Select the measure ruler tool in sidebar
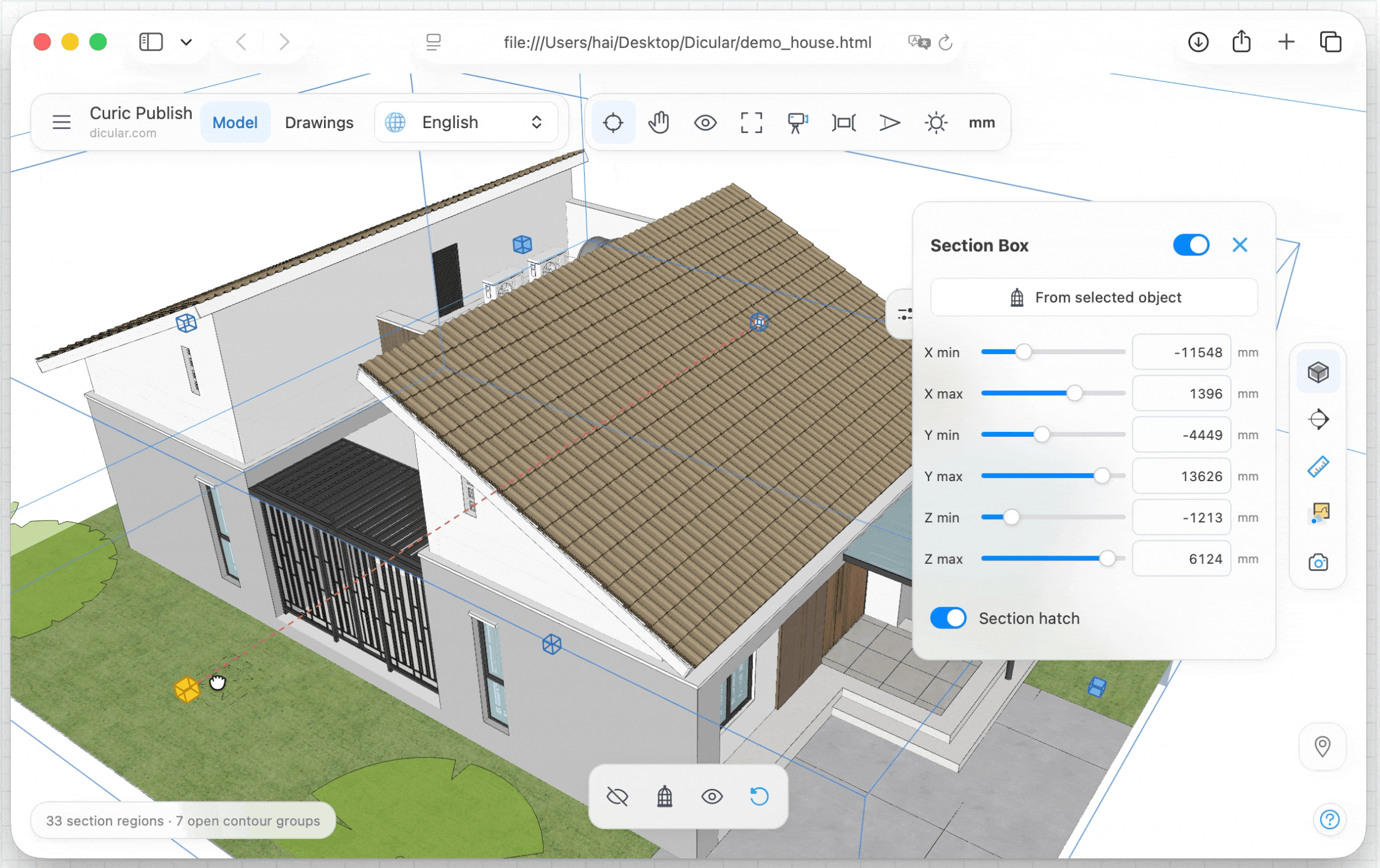This screenshot has height=868, width=1380. click(1318, 466)
